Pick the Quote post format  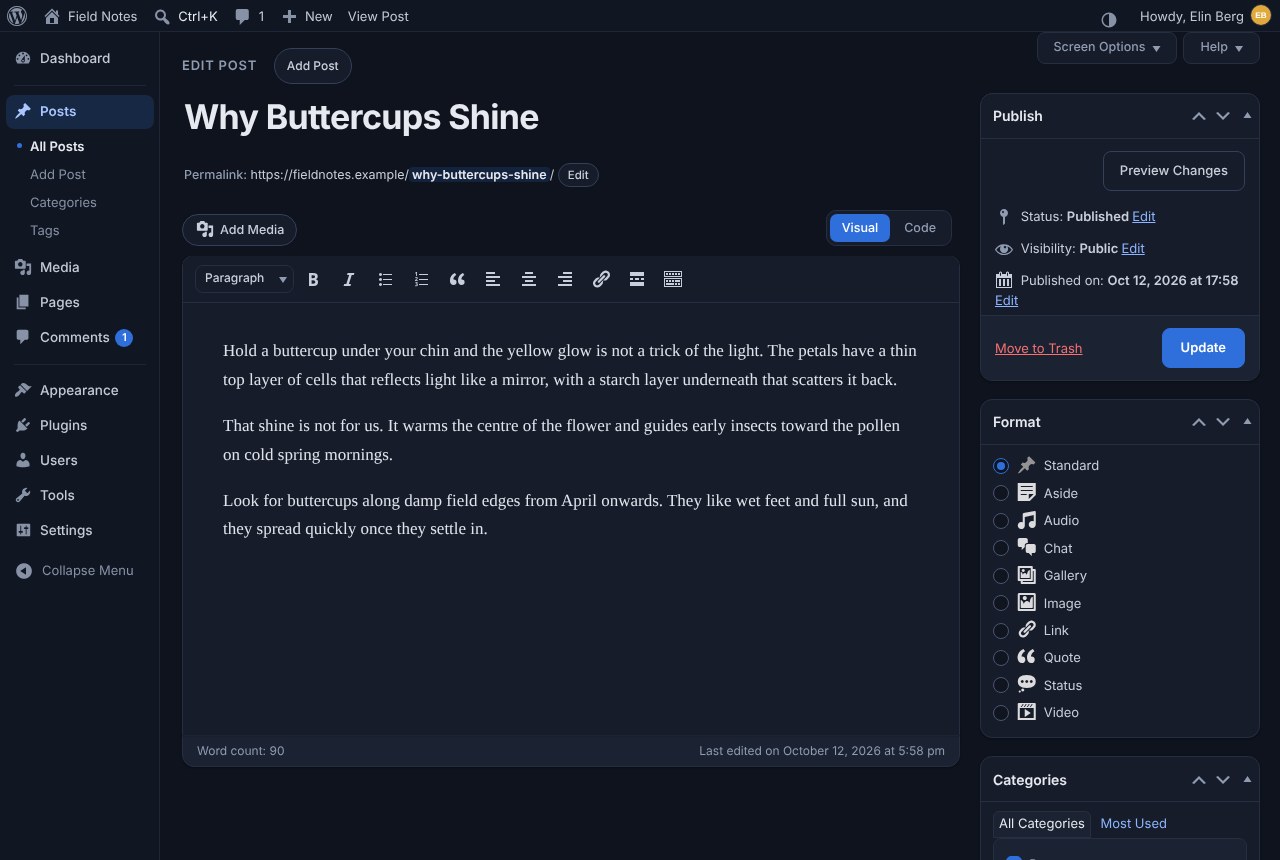1001,658
